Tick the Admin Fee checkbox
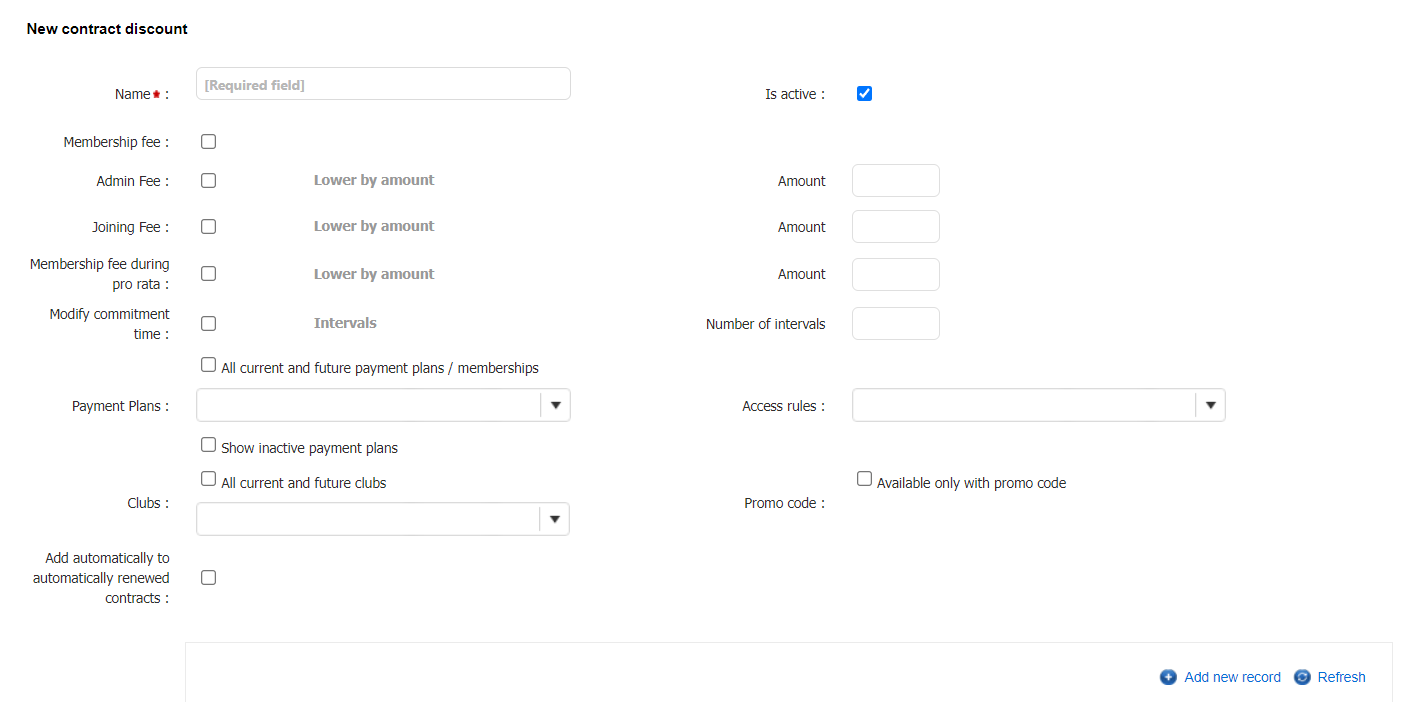The width and height of the screenshot is (1415, 702). (x=208, y=181)
